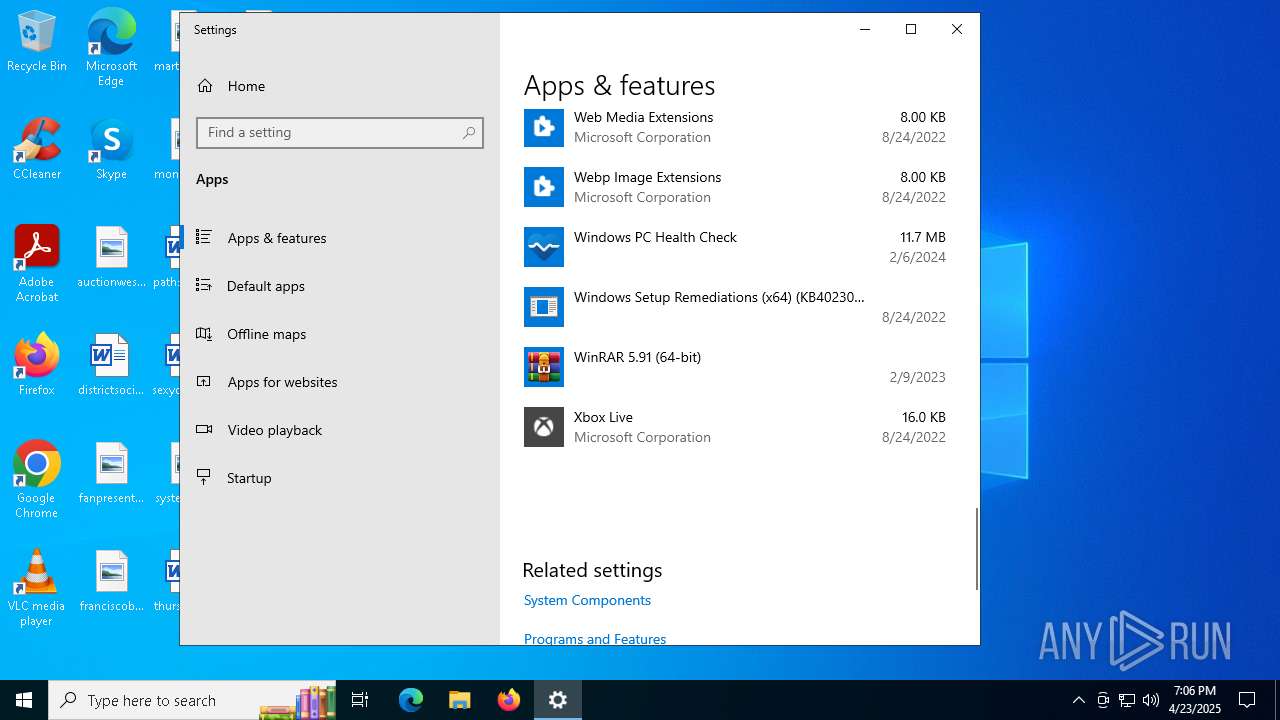Open Skype desktop shortcut

pyautogui.click(x=111, y=148)
